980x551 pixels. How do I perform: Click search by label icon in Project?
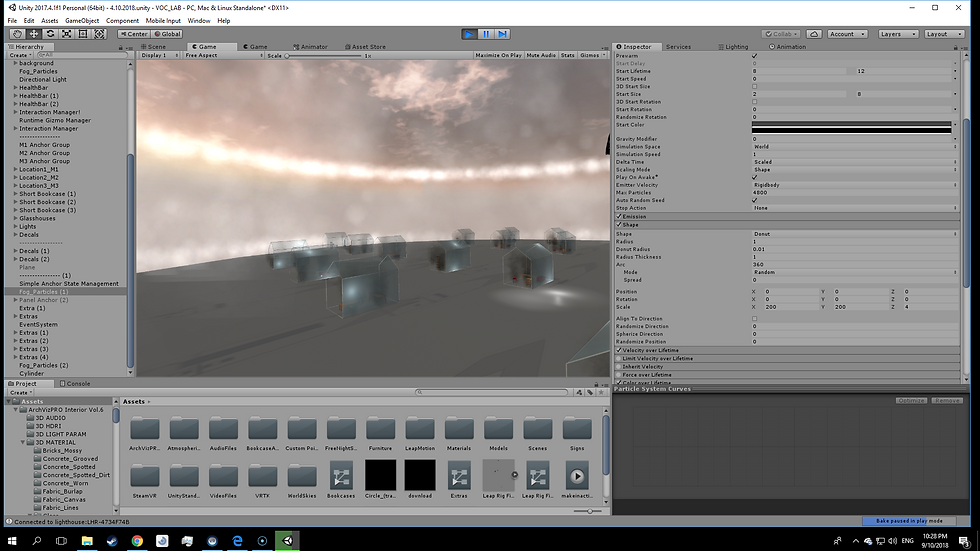590,392
